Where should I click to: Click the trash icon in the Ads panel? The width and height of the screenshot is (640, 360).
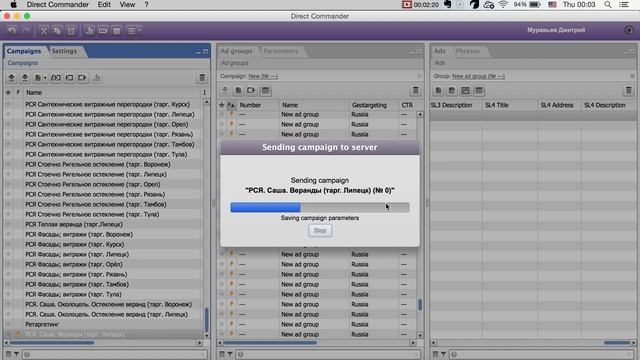pyautogui.click(x=629, y=91)
